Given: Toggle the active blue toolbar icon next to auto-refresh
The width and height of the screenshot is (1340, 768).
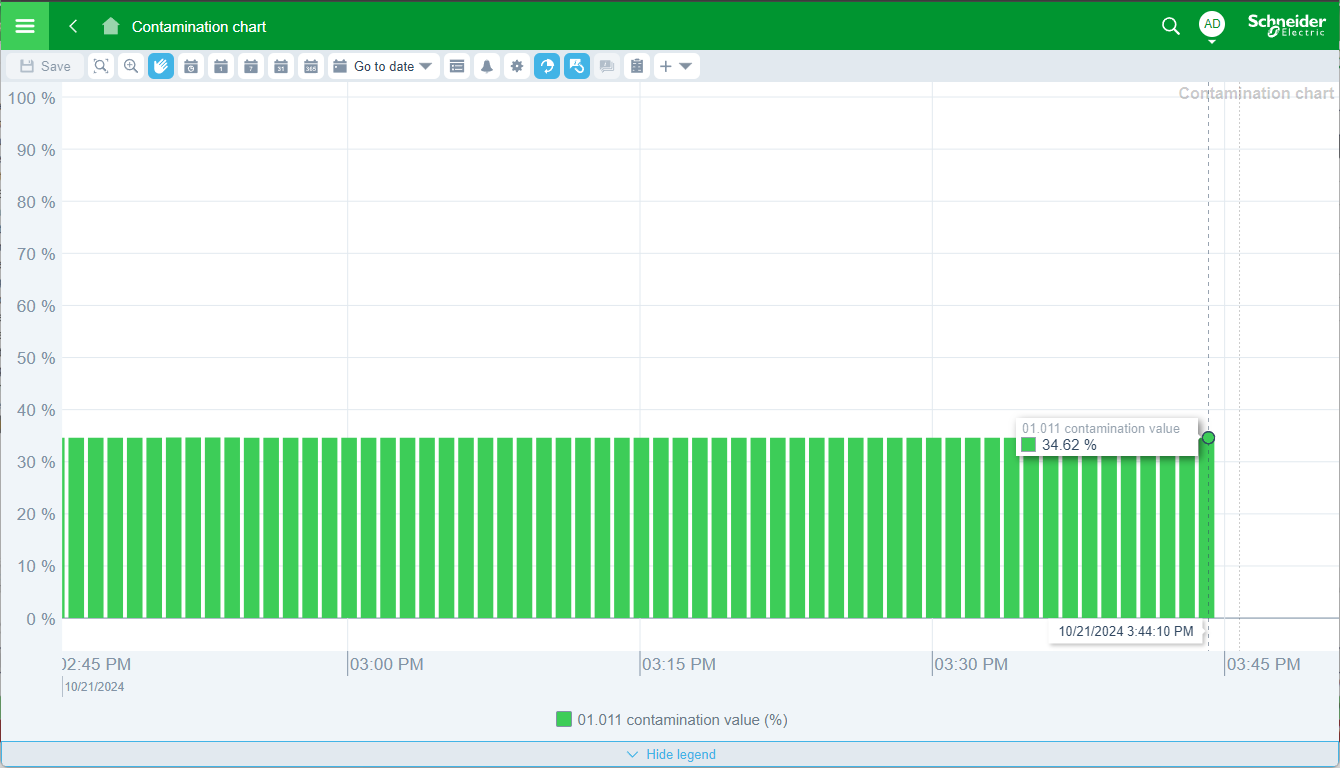Looking at the screenshot, I should point(577,66).
